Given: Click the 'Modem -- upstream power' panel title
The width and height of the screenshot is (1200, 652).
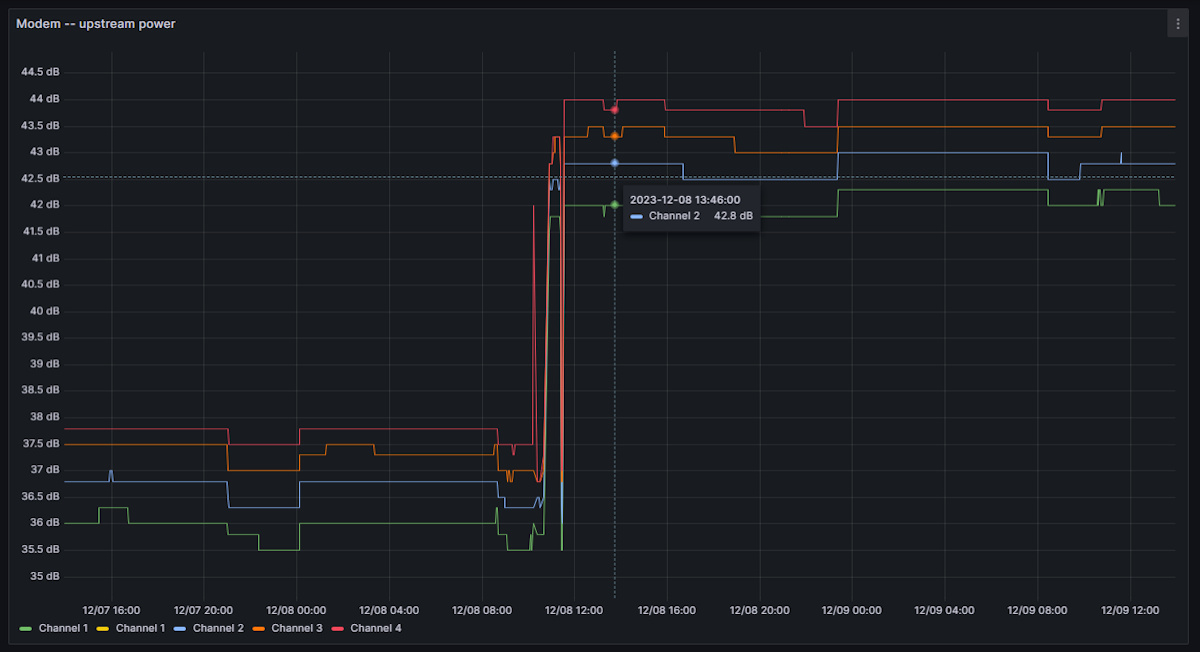Looking at the screenshot, I should [x=96, y=24].
